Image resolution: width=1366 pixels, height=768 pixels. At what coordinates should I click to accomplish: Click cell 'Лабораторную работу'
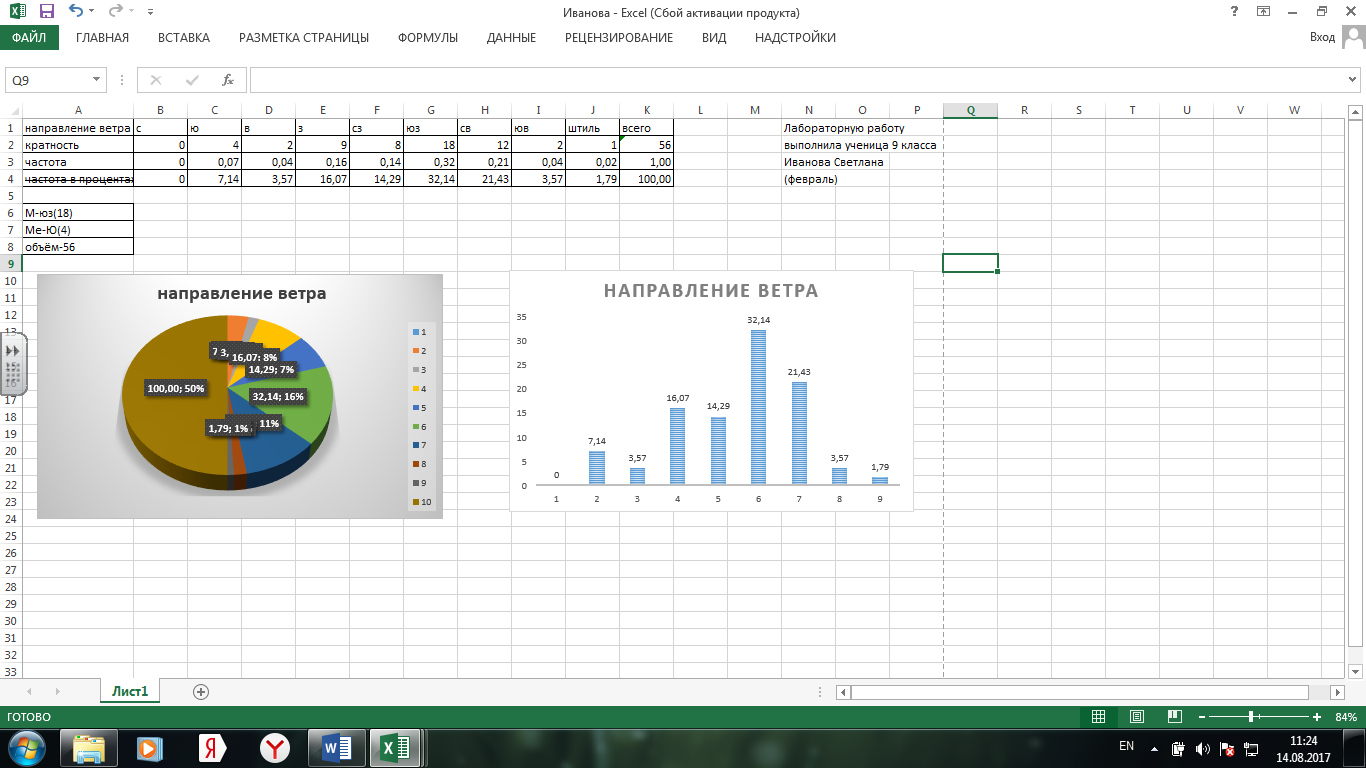point(844,128)
